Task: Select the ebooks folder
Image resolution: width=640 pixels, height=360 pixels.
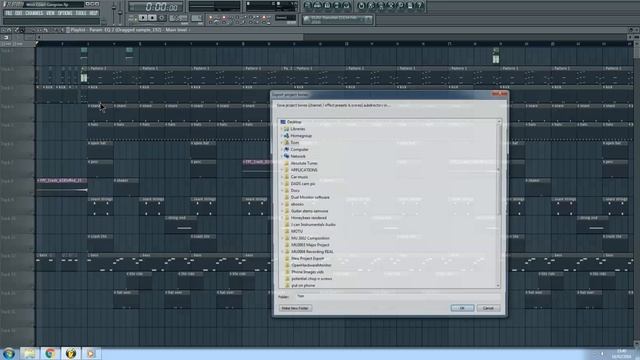Action: [x=297, y=204]
